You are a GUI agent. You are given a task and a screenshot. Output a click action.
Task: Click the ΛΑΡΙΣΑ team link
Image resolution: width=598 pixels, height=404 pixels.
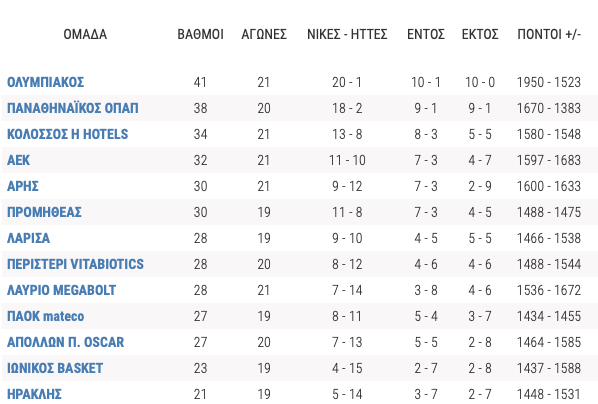point(28,238)
